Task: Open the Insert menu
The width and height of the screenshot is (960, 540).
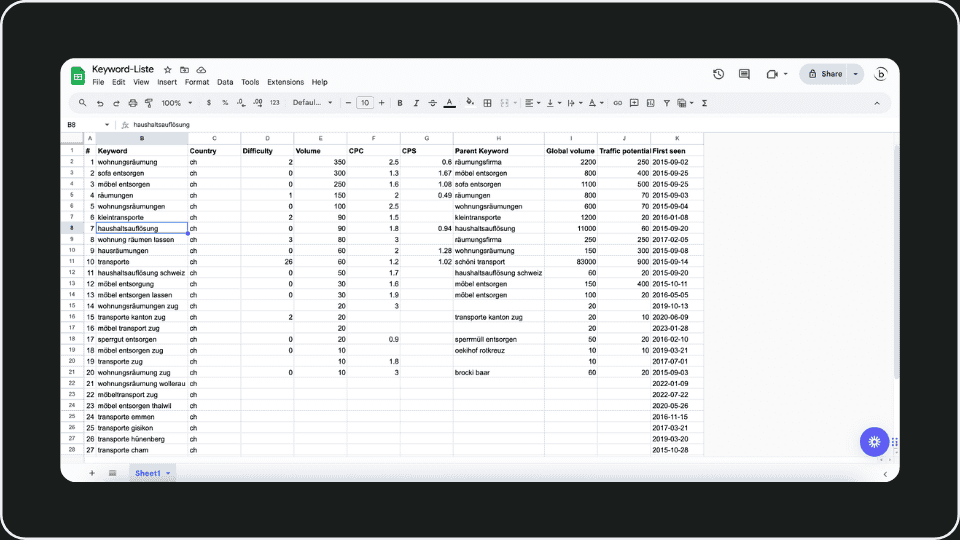Action: click(x=167, y=82)
